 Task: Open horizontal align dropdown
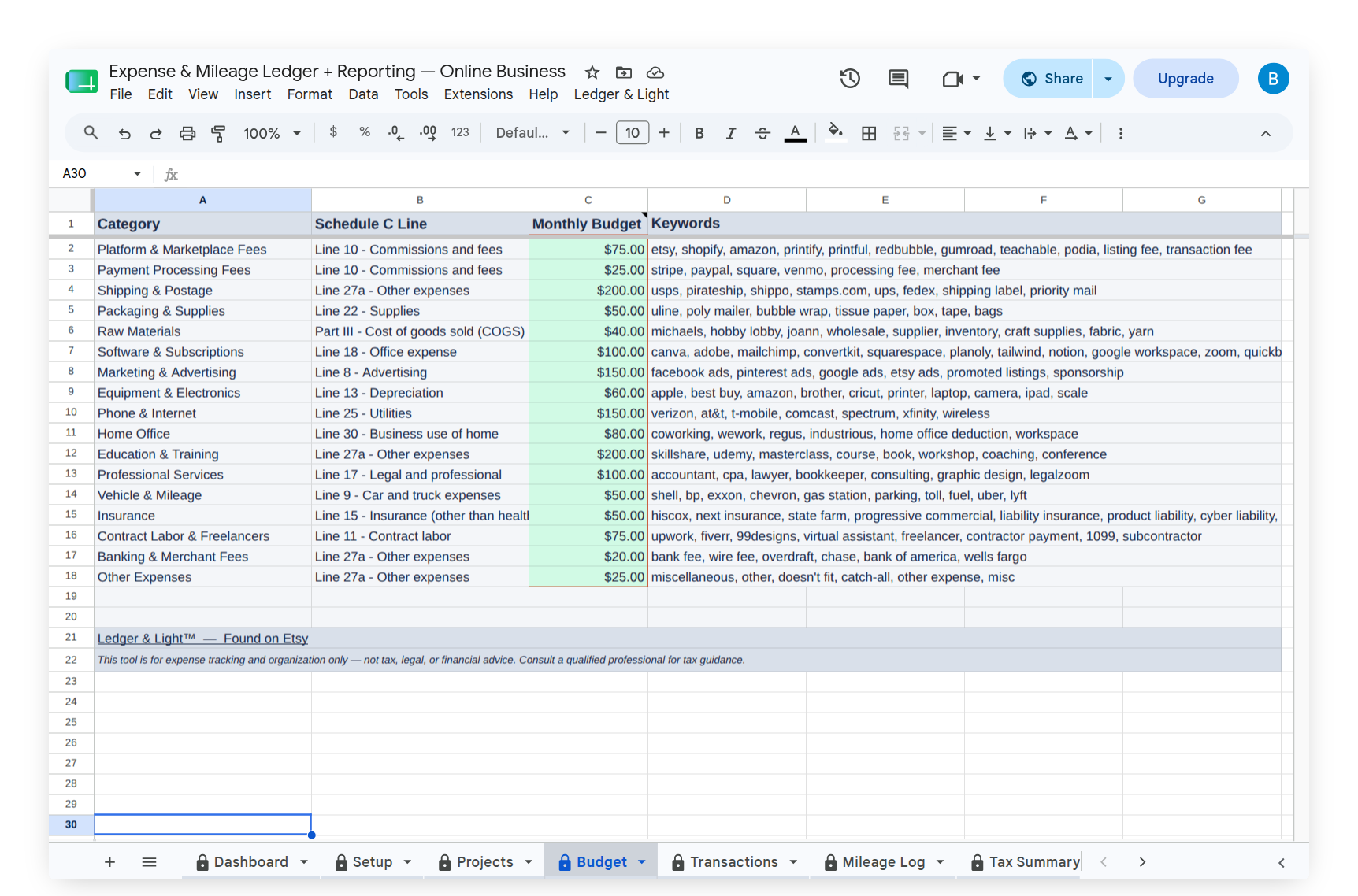pyautogui.click(x=956, y=134)
